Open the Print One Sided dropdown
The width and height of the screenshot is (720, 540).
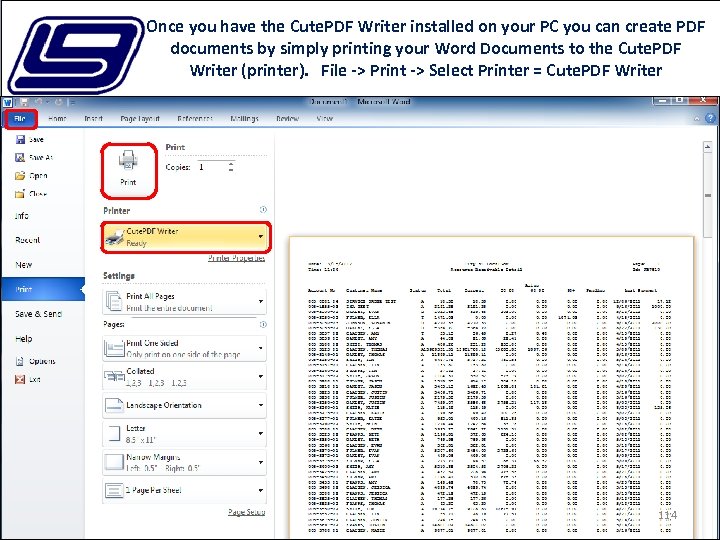point(184,348)
